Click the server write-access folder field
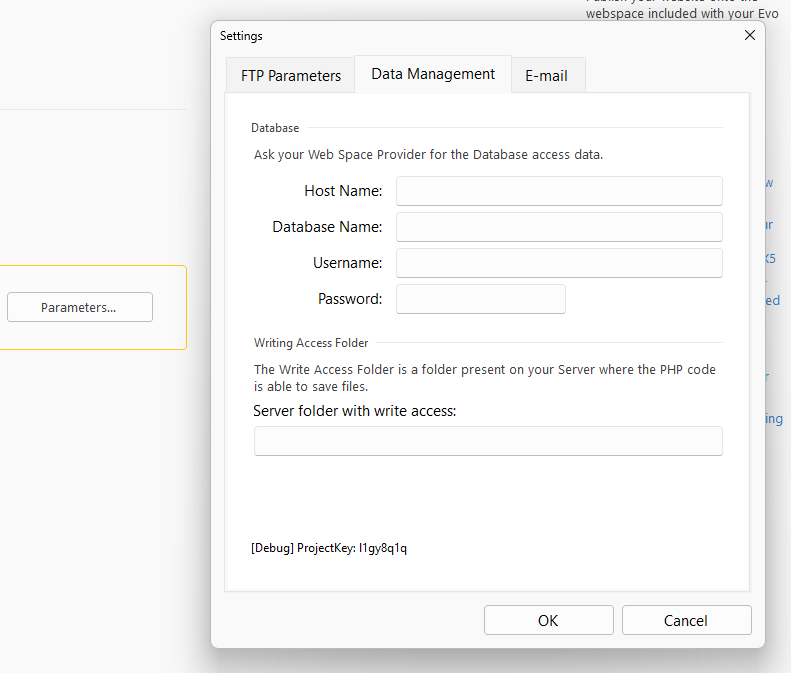The height and width of the screenshot is (673, 791). coord(488,441)
